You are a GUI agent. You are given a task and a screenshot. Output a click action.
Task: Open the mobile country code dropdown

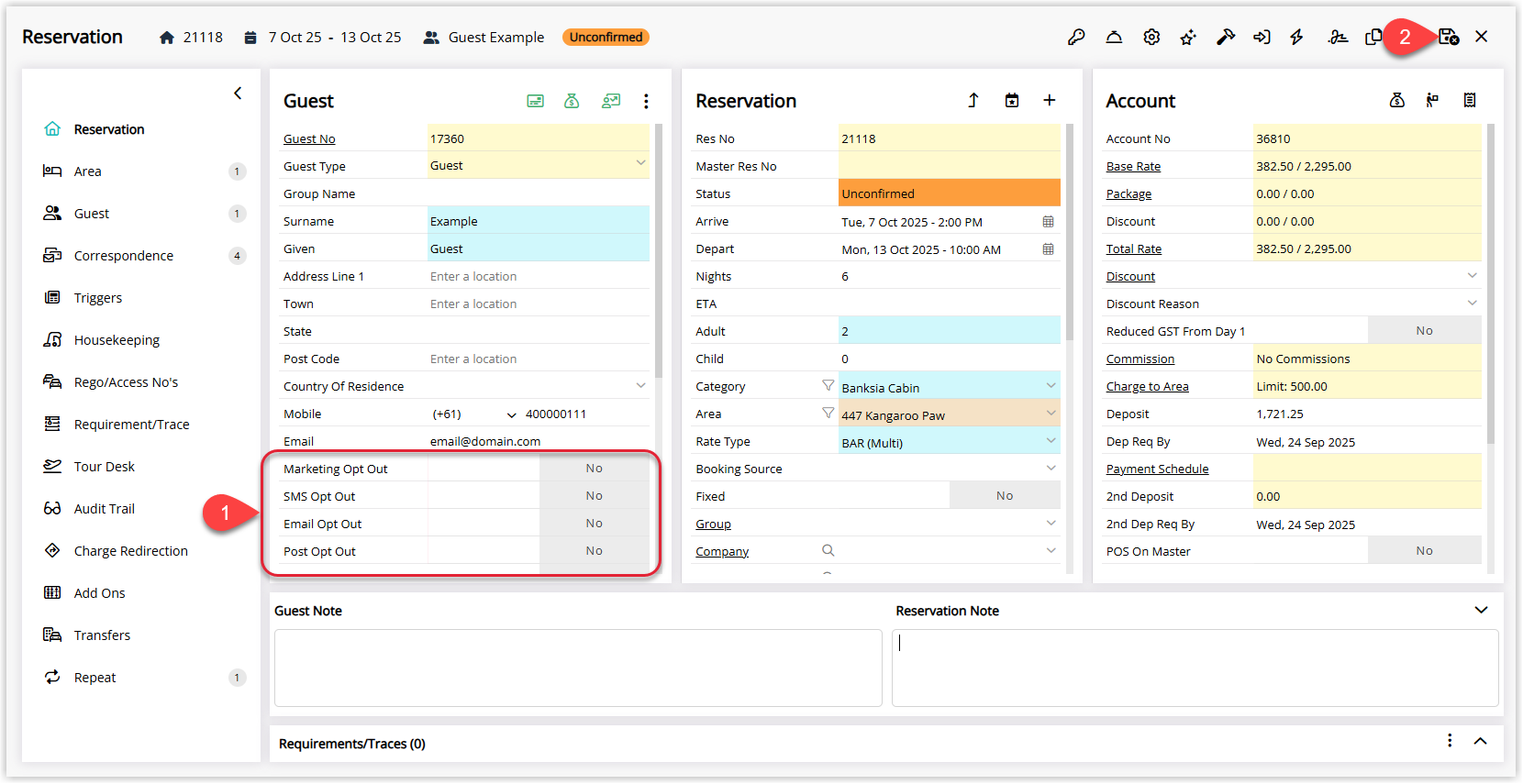point(511,414)
